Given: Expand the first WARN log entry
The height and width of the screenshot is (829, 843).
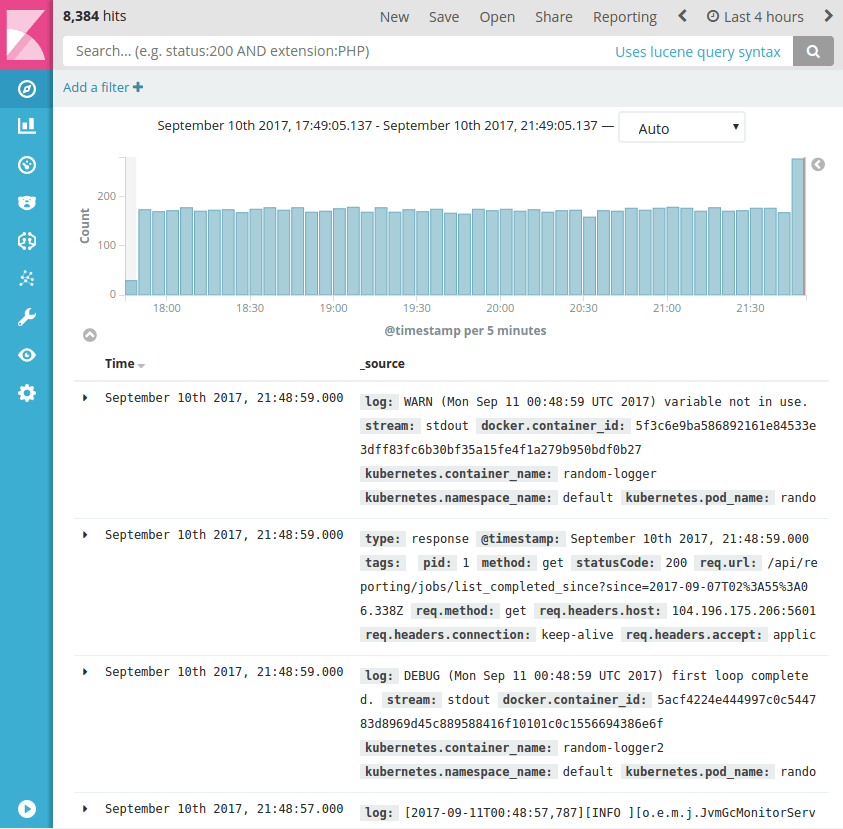Looking at the screenshot, I should pyautogui.click(x=85, y=397).
